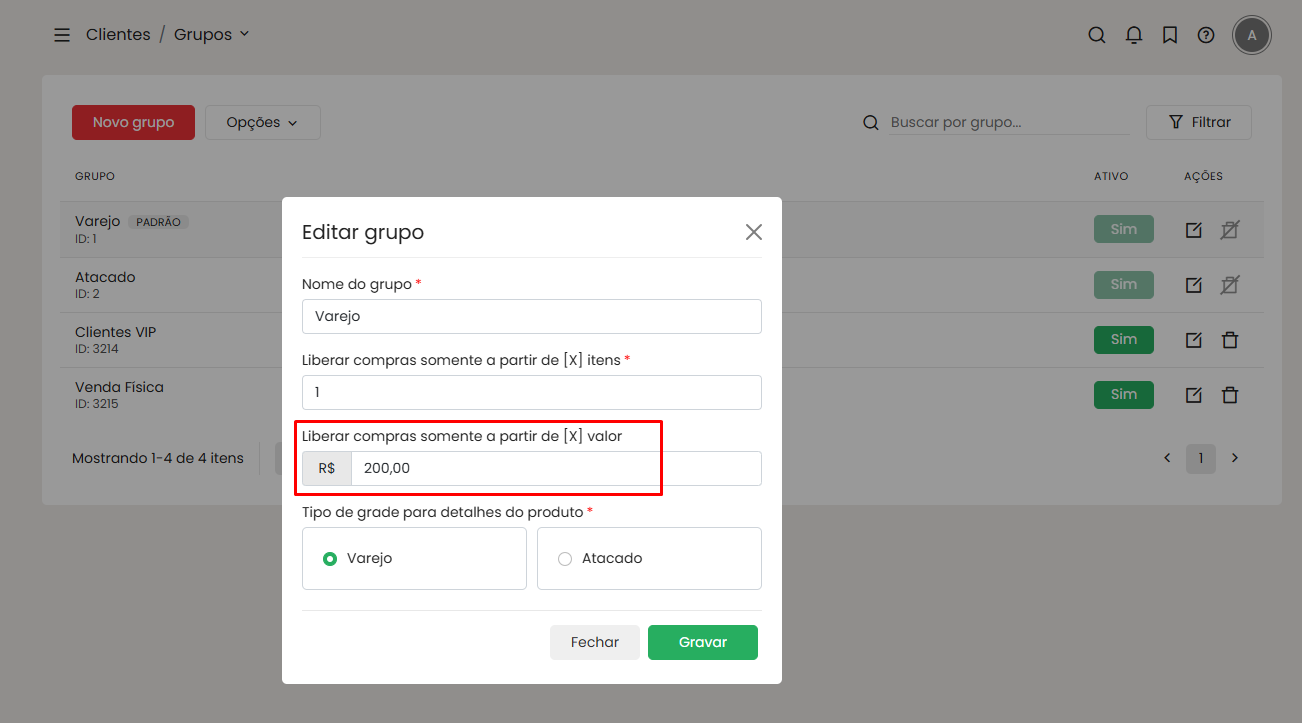Open the notifications bell
Screen dimensions: 1302x723
tap(1133, 35)
